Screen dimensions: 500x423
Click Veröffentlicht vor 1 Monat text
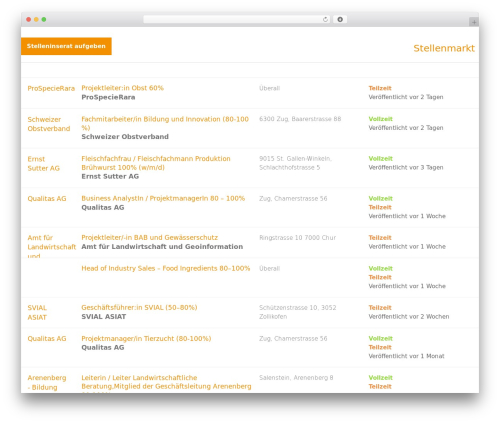[x=406, y=356]
